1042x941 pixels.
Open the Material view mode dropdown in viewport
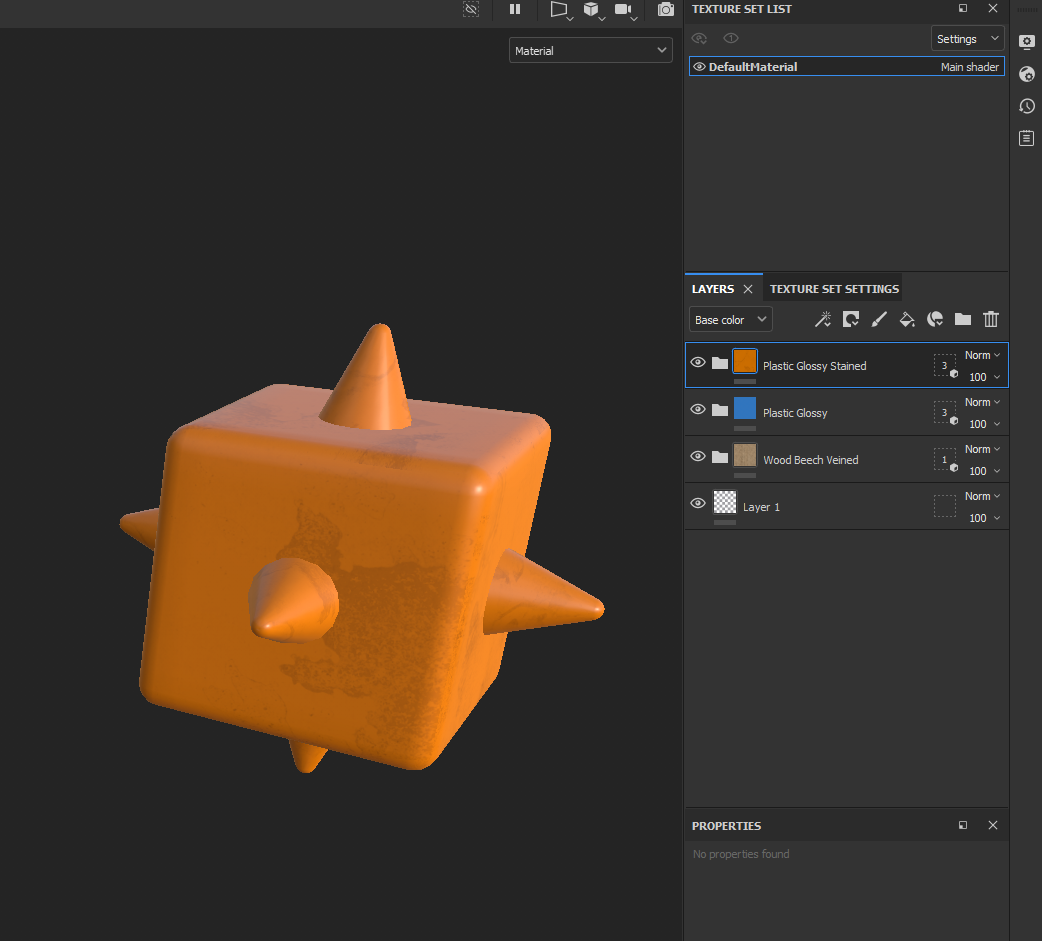tap(590, 49)
